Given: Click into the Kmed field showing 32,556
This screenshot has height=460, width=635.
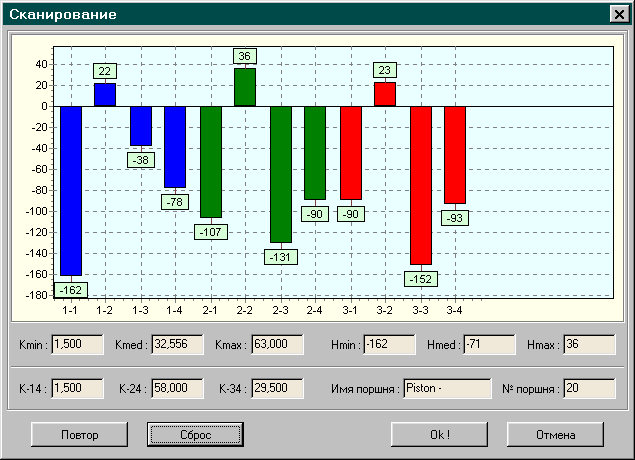Looking at the screenshot, I should 177,345.
